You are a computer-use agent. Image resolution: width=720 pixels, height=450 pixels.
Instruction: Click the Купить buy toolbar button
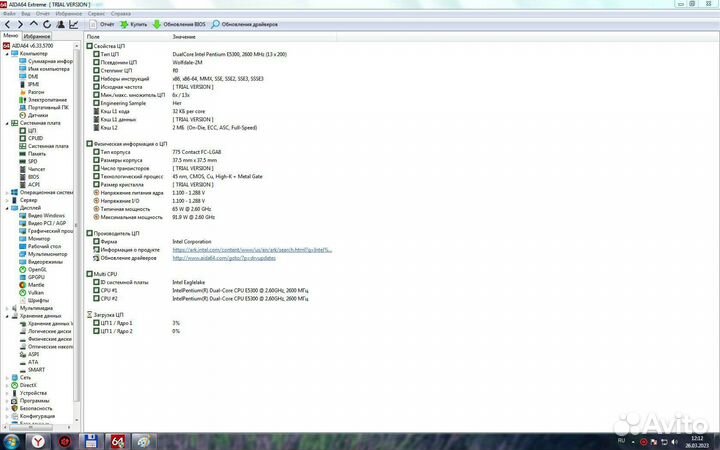pyautogui.click(x=134, y=24)
